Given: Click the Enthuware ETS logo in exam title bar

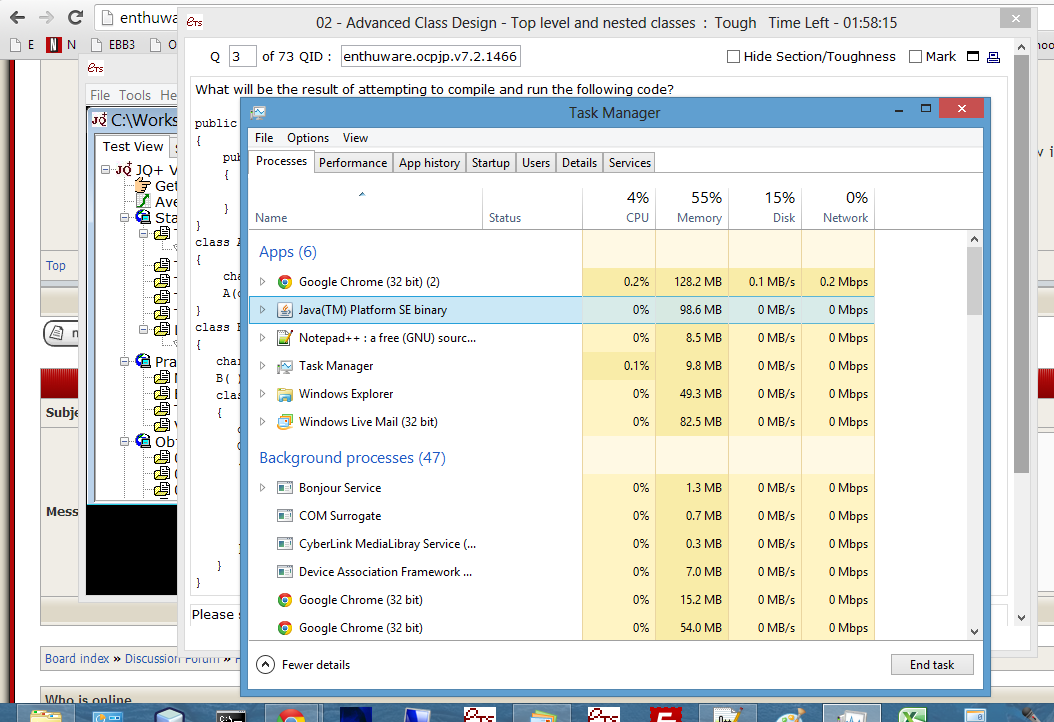Looking at the screenshot, I should [194, 22].
